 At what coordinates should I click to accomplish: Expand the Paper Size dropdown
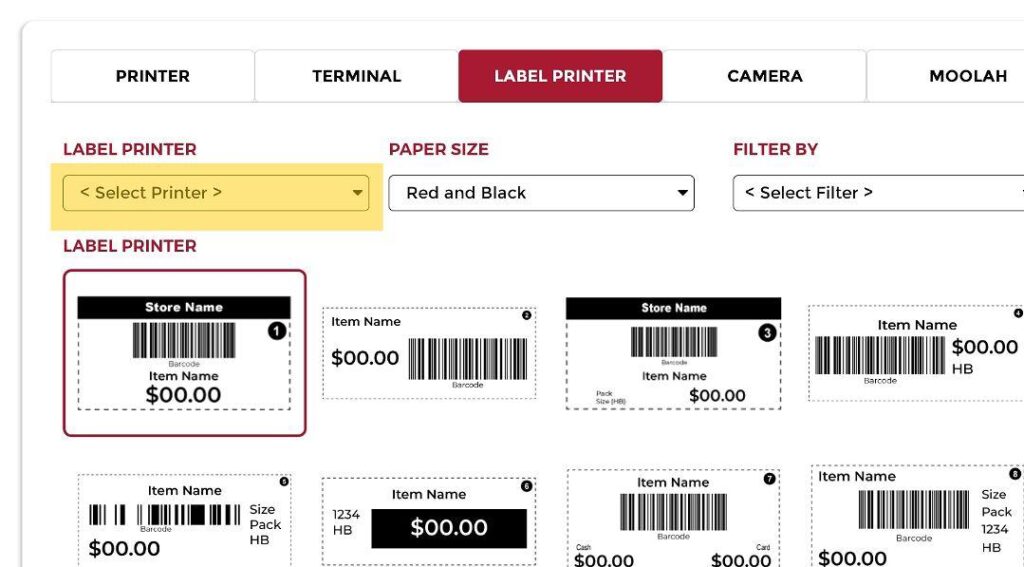(541, 193)
